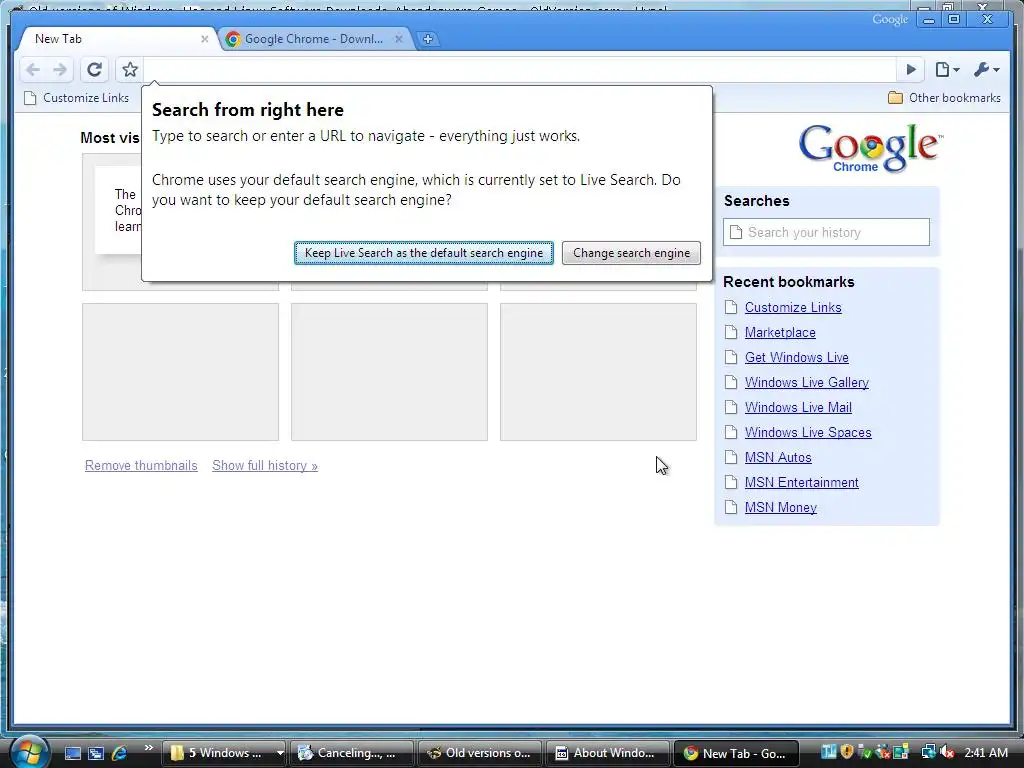The height and width of the screenshot is (768, 1024).
Task: Click Show full history link
Action: click(x=264, y=466)
